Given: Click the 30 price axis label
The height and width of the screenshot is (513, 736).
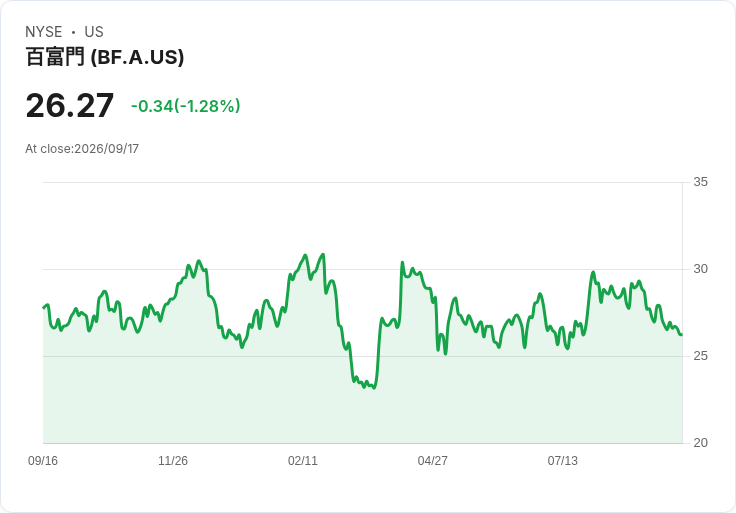Looking at the screenshot, I should (x=700, y=269).
